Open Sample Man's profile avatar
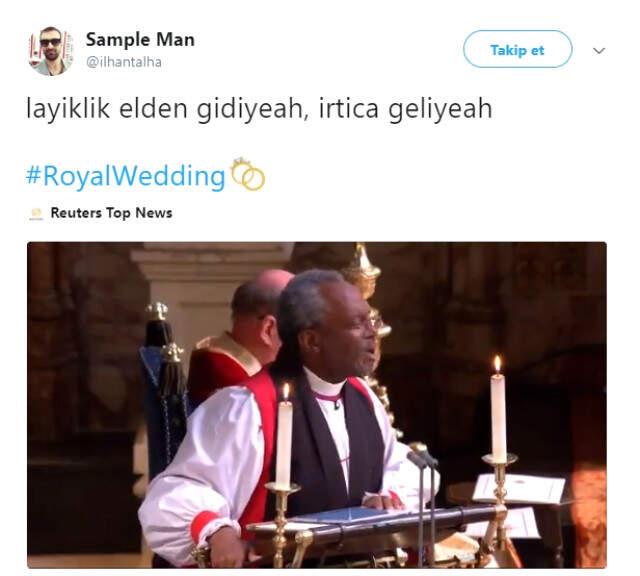The height and width of the screenshot is (576, 640). (x=51, y=51)
